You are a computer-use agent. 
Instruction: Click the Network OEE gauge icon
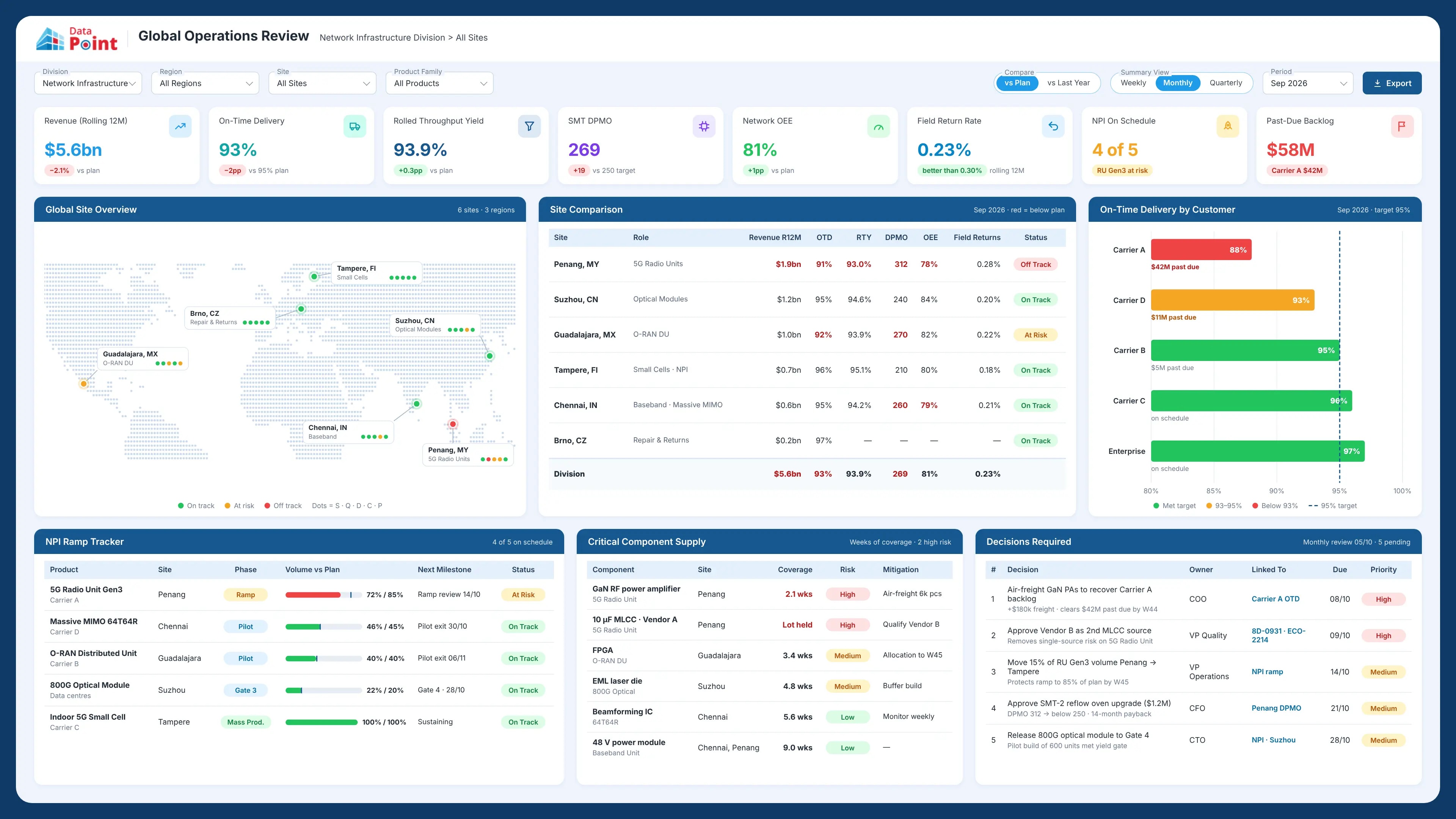879,126
